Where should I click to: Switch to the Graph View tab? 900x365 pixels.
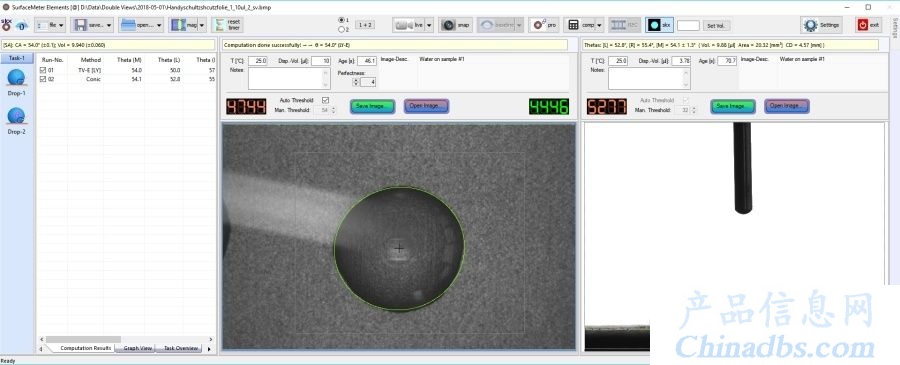tap(138, 348)
